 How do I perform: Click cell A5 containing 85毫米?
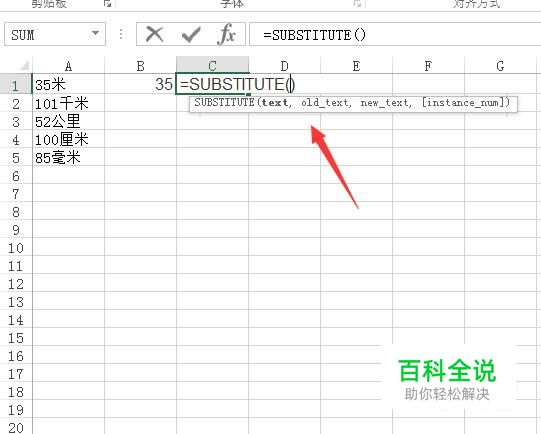pyautogui.click(x=68, y=157)
